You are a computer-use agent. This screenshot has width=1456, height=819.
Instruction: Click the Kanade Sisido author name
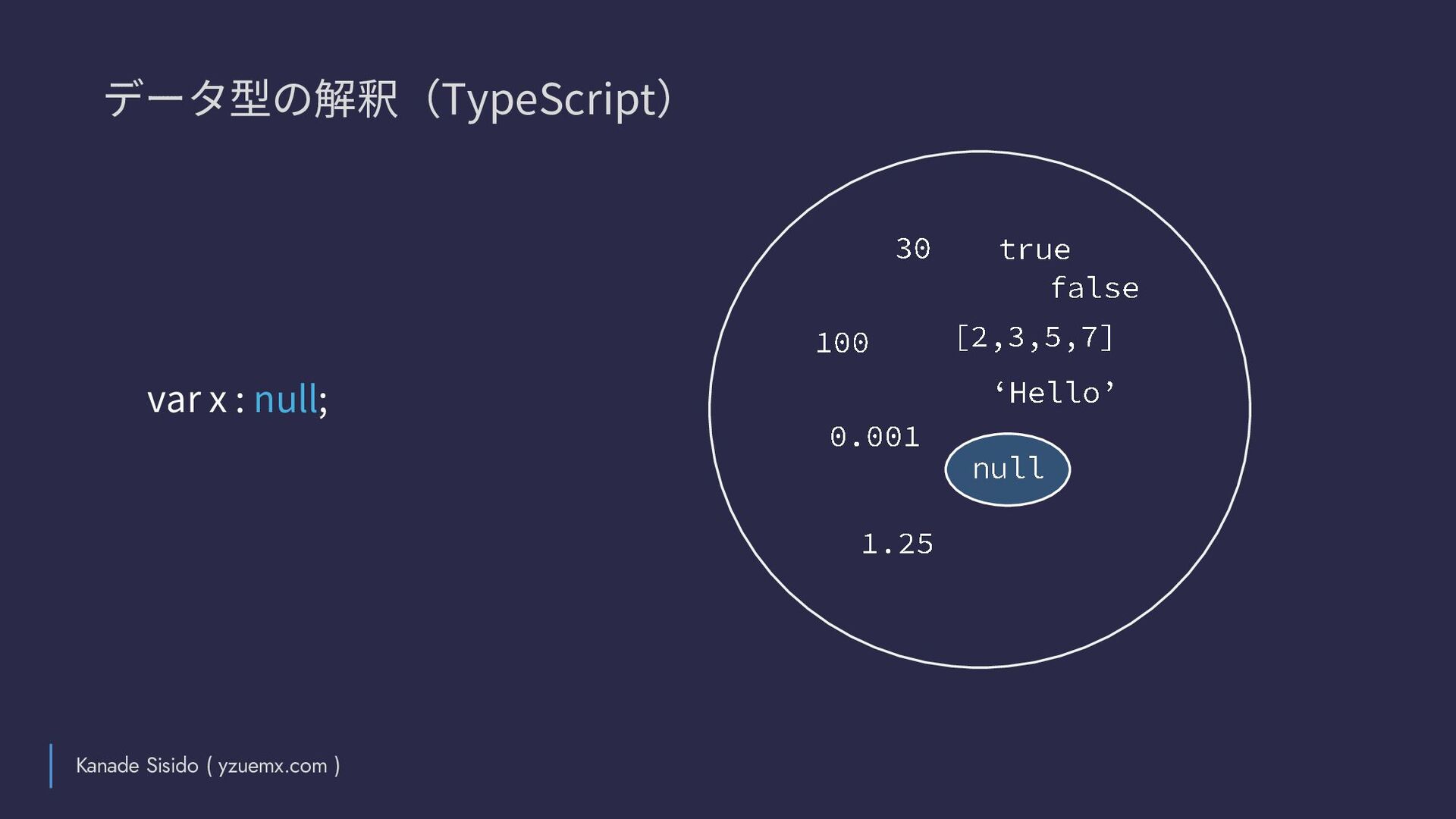[x=136, y=765]
